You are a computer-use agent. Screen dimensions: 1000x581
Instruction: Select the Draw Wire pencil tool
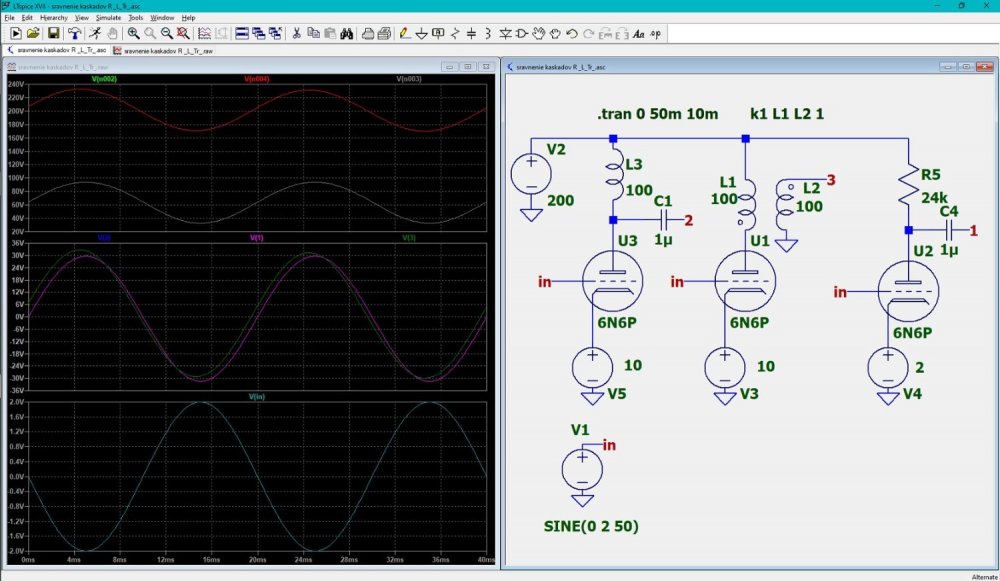(404, 33)
